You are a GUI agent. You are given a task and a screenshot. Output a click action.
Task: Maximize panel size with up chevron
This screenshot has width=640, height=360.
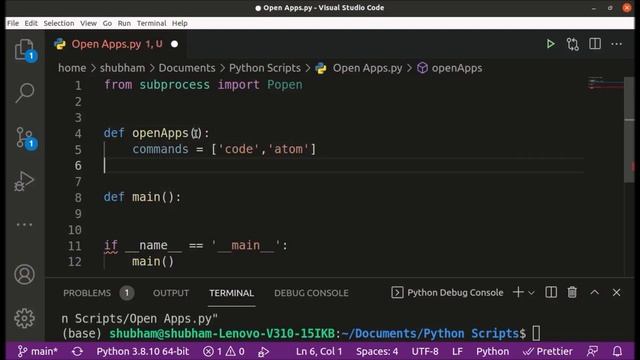594,292
